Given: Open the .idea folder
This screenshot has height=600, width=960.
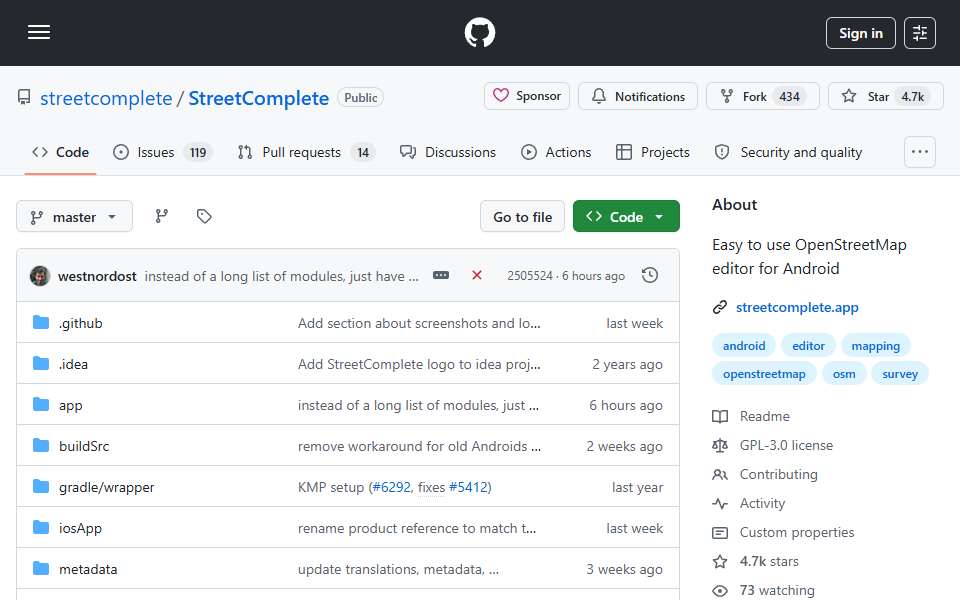Looking at the screenshot, I should coord(73,364).
